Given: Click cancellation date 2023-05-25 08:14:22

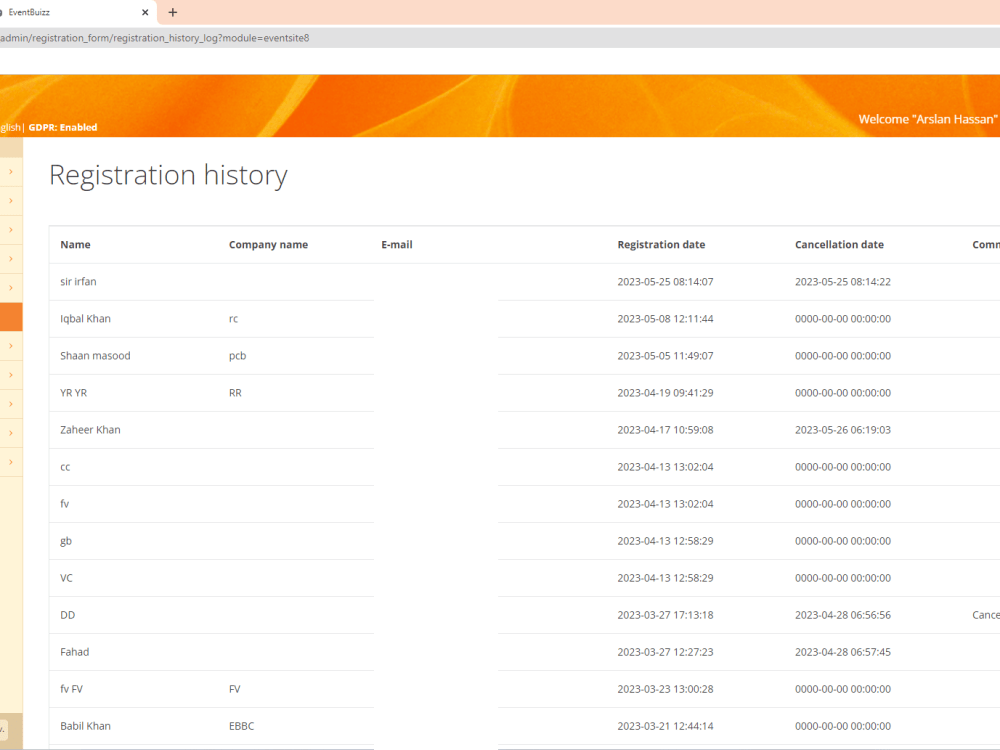Looking at the screenshot, I should [842, 281].
